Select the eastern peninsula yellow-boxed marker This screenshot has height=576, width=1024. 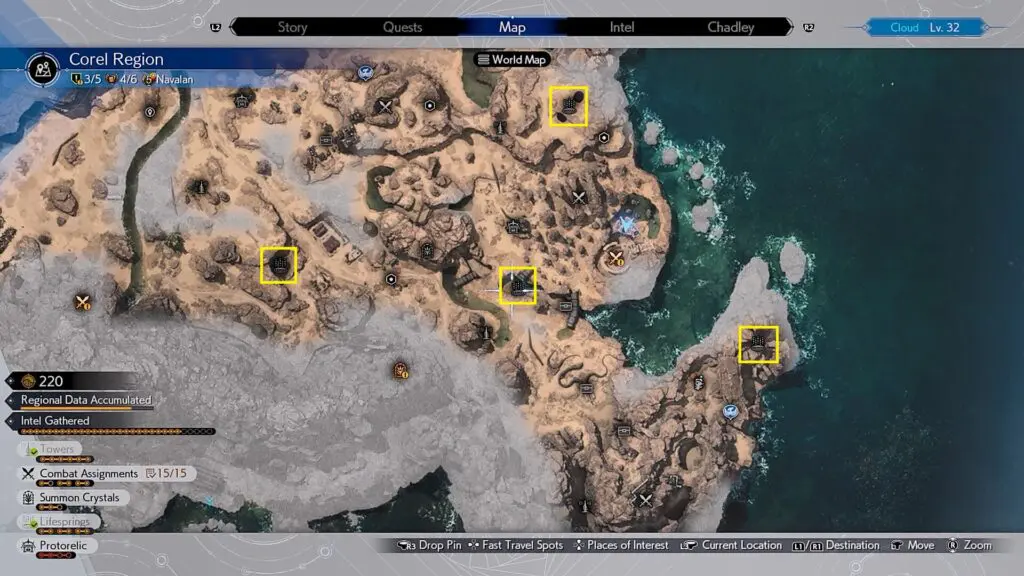pyautogui.click(x=758, y=344)
